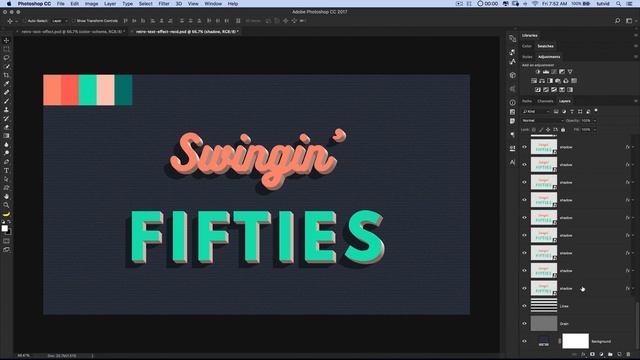Image resolution: width=640 pixels, height=360 pixels.
Task: Toggle the Auto-Select checkbox
Action: [x=24, y=21]
